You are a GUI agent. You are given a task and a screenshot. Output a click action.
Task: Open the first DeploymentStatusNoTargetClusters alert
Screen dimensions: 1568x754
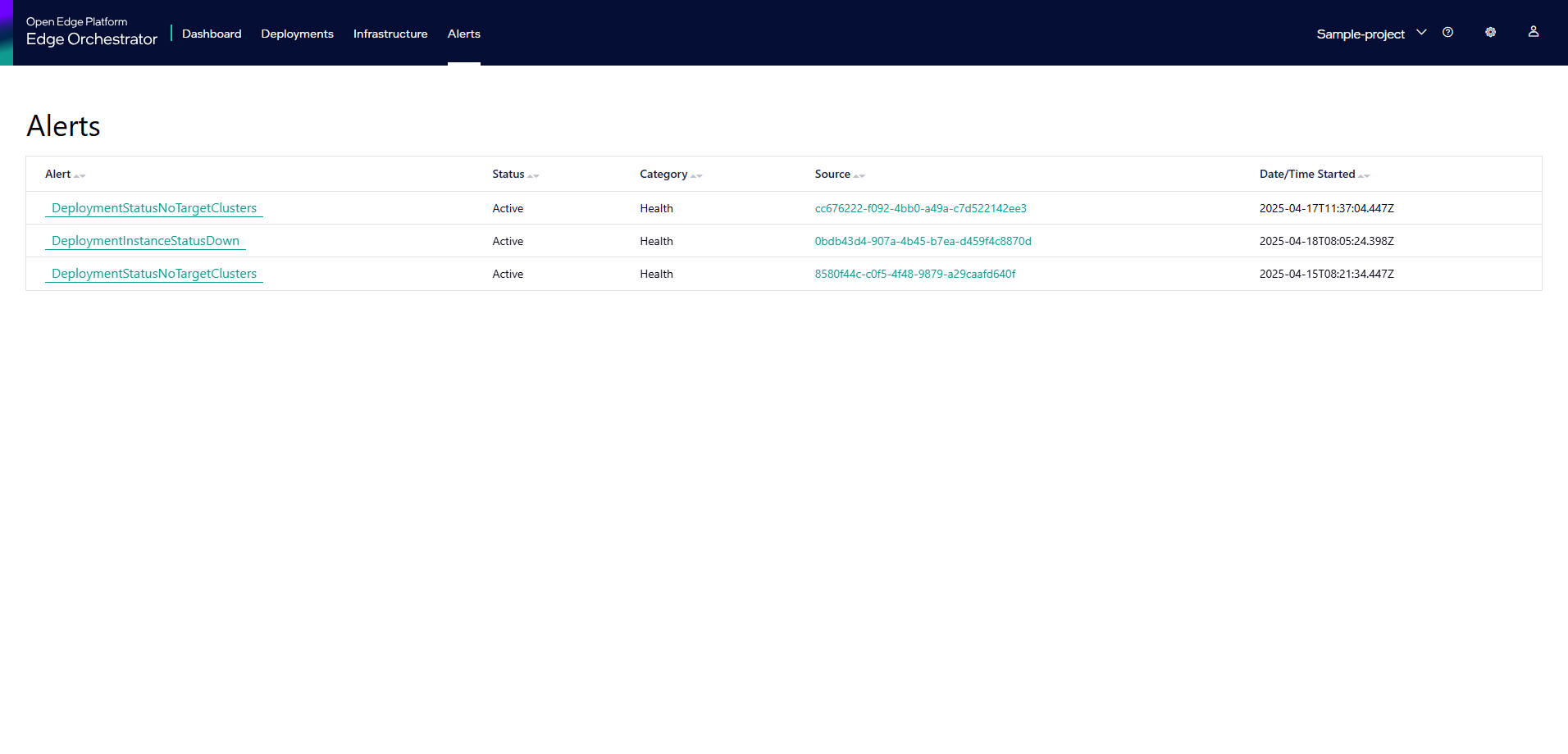tap(154, 208)
